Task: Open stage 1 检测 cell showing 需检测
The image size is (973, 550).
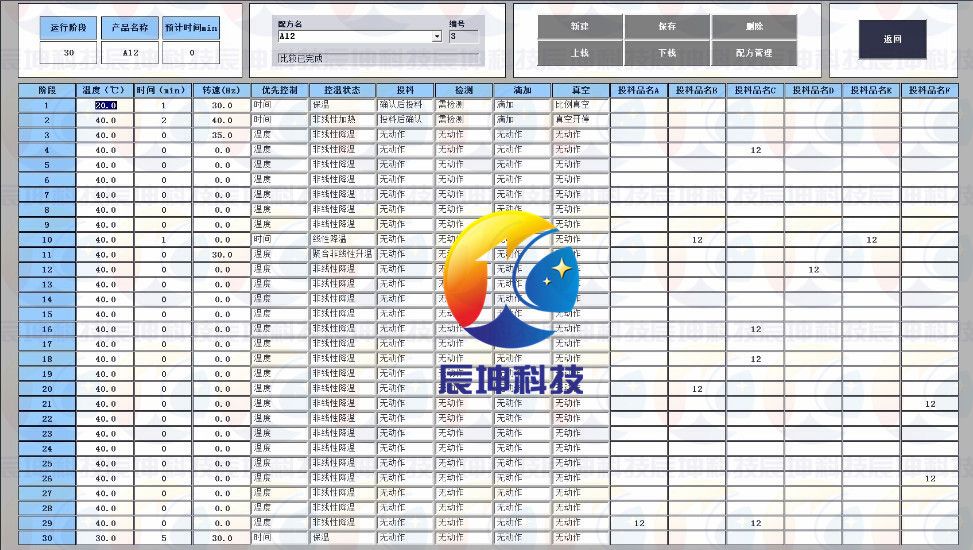Action: click(x=464, y=105)
